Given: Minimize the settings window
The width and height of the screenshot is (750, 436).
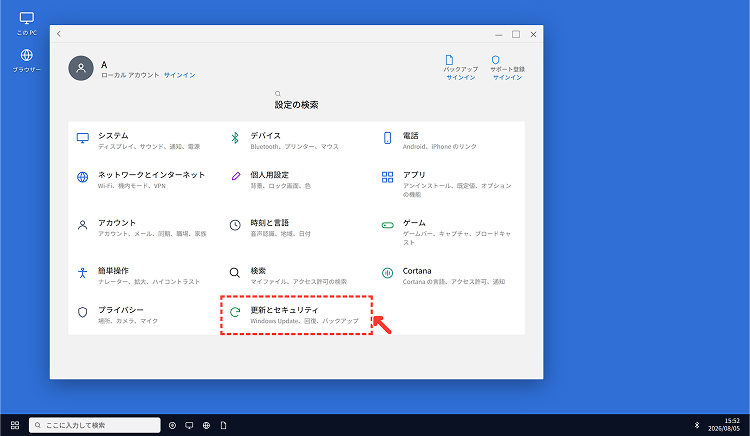Looking at the screenshot, I should [x=499, y=34].
